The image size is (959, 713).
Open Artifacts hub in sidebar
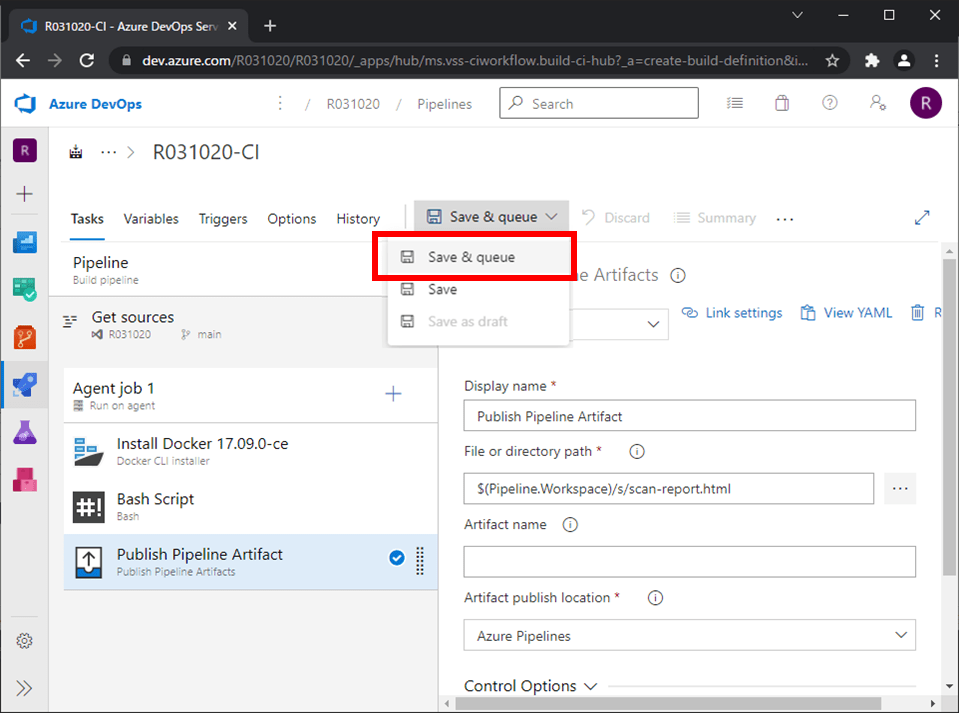click(24, 479)
